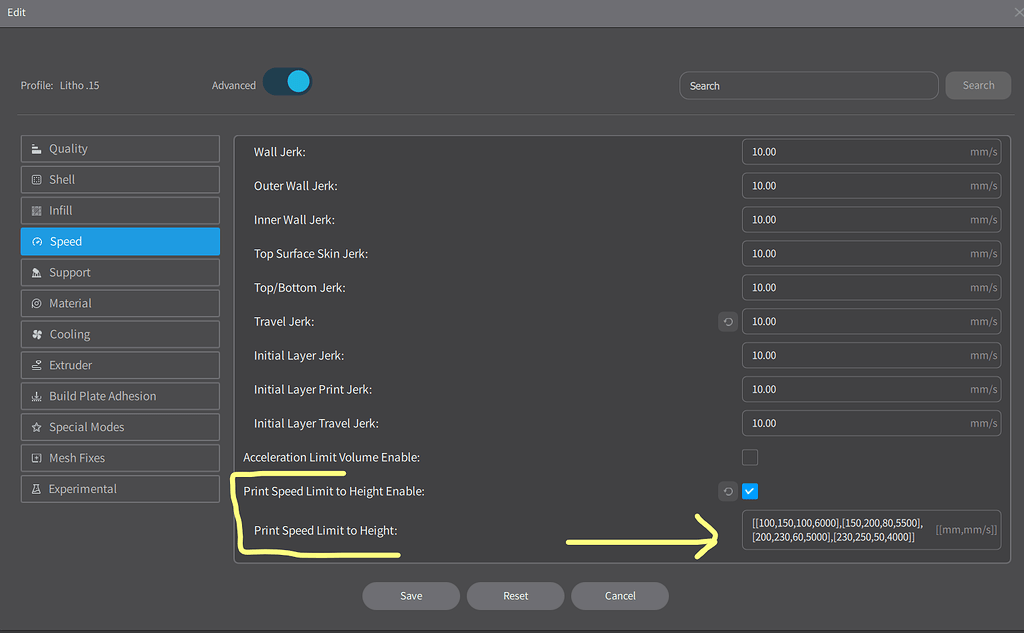Click the Shell category icon
1024x633 pixels.
point(37,180)
